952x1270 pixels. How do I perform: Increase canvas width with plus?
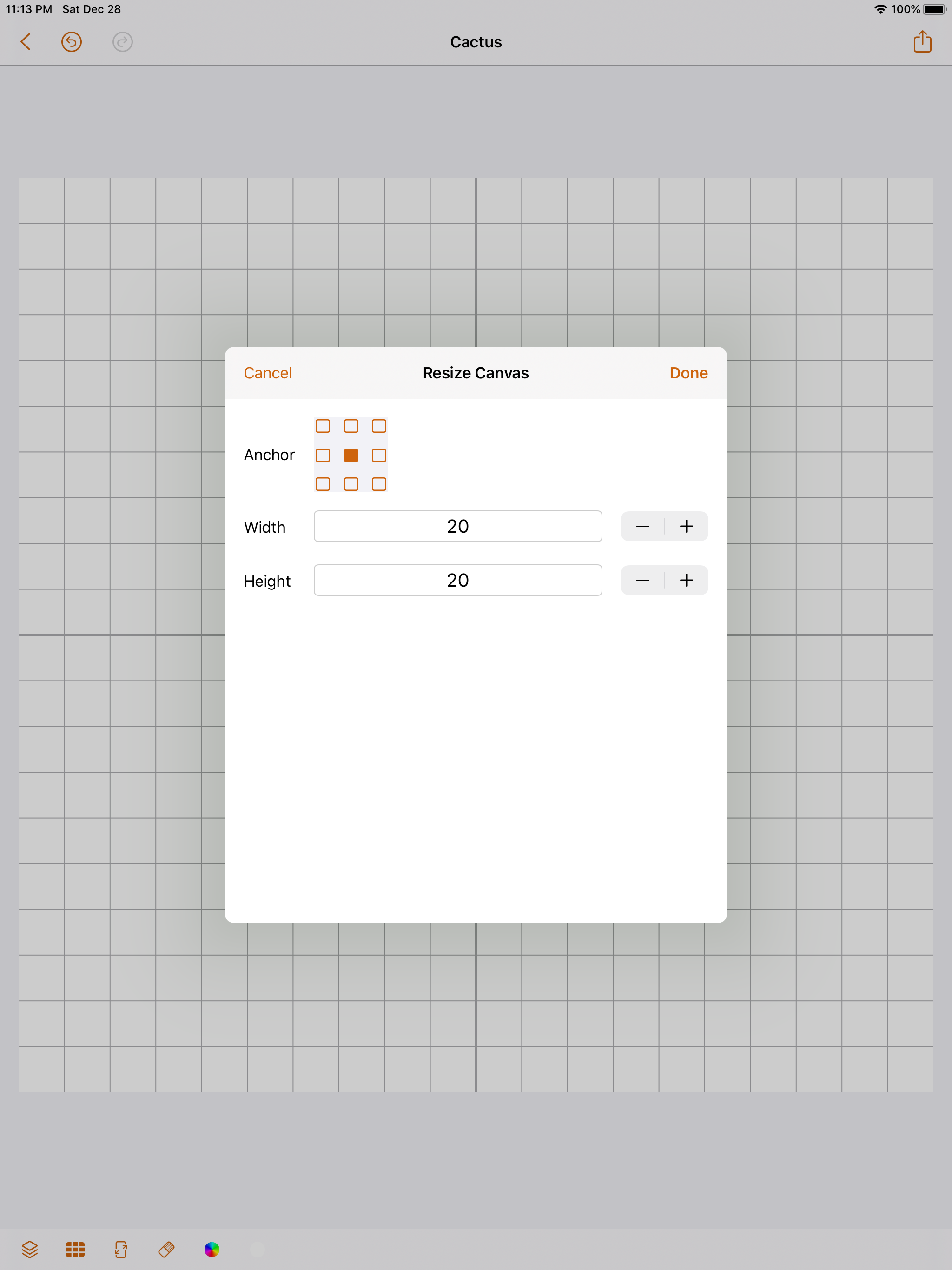(686, 527)
